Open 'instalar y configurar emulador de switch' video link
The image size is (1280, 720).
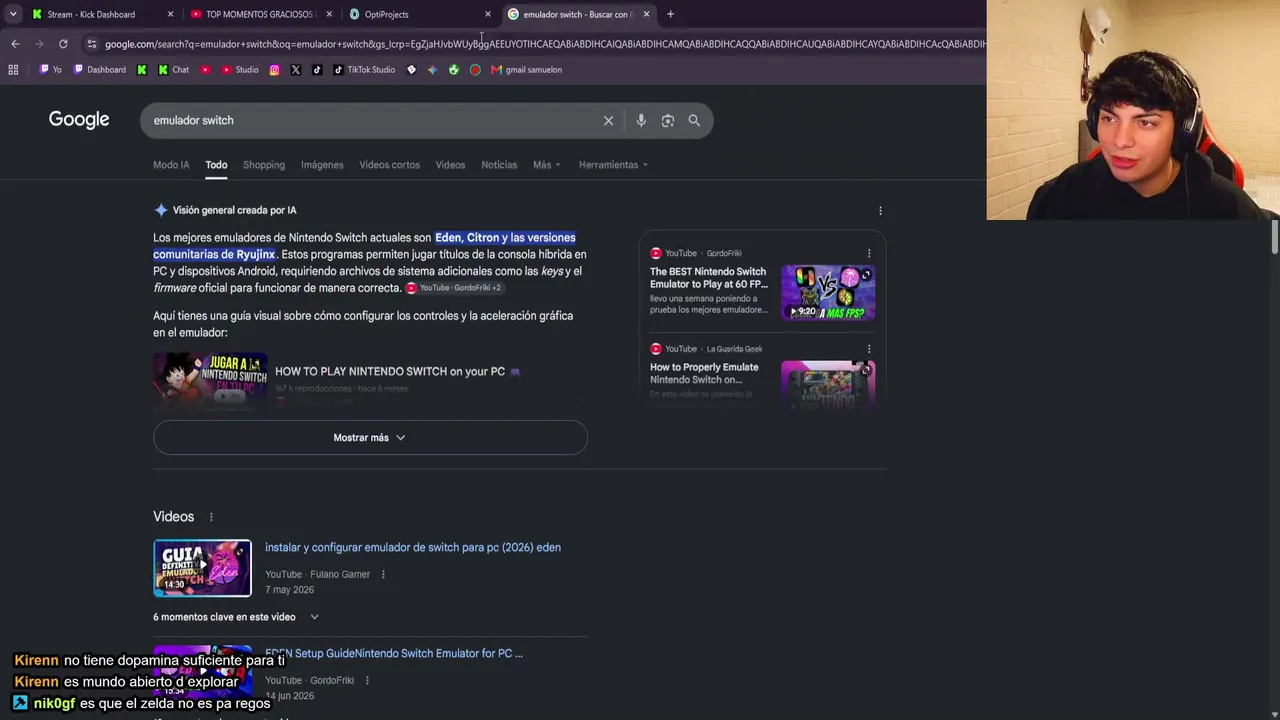coord(413,548)
